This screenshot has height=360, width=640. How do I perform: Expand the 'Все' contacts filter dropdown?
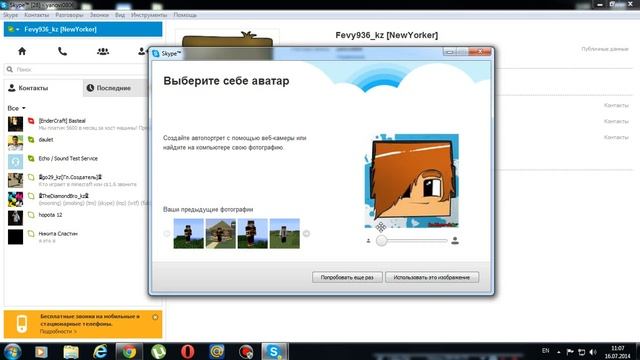(16, 108)
